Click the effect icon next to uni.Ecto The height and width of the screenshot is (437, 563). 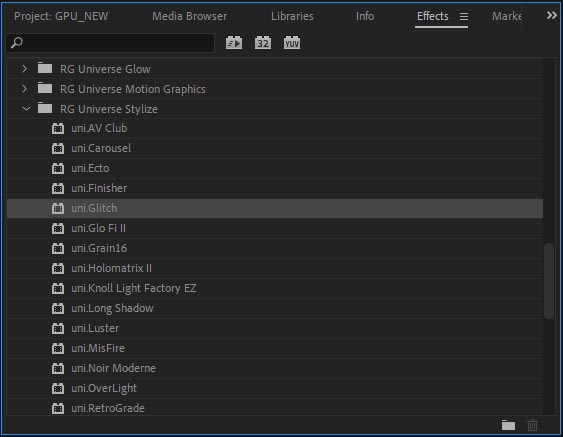pos(58,168)
